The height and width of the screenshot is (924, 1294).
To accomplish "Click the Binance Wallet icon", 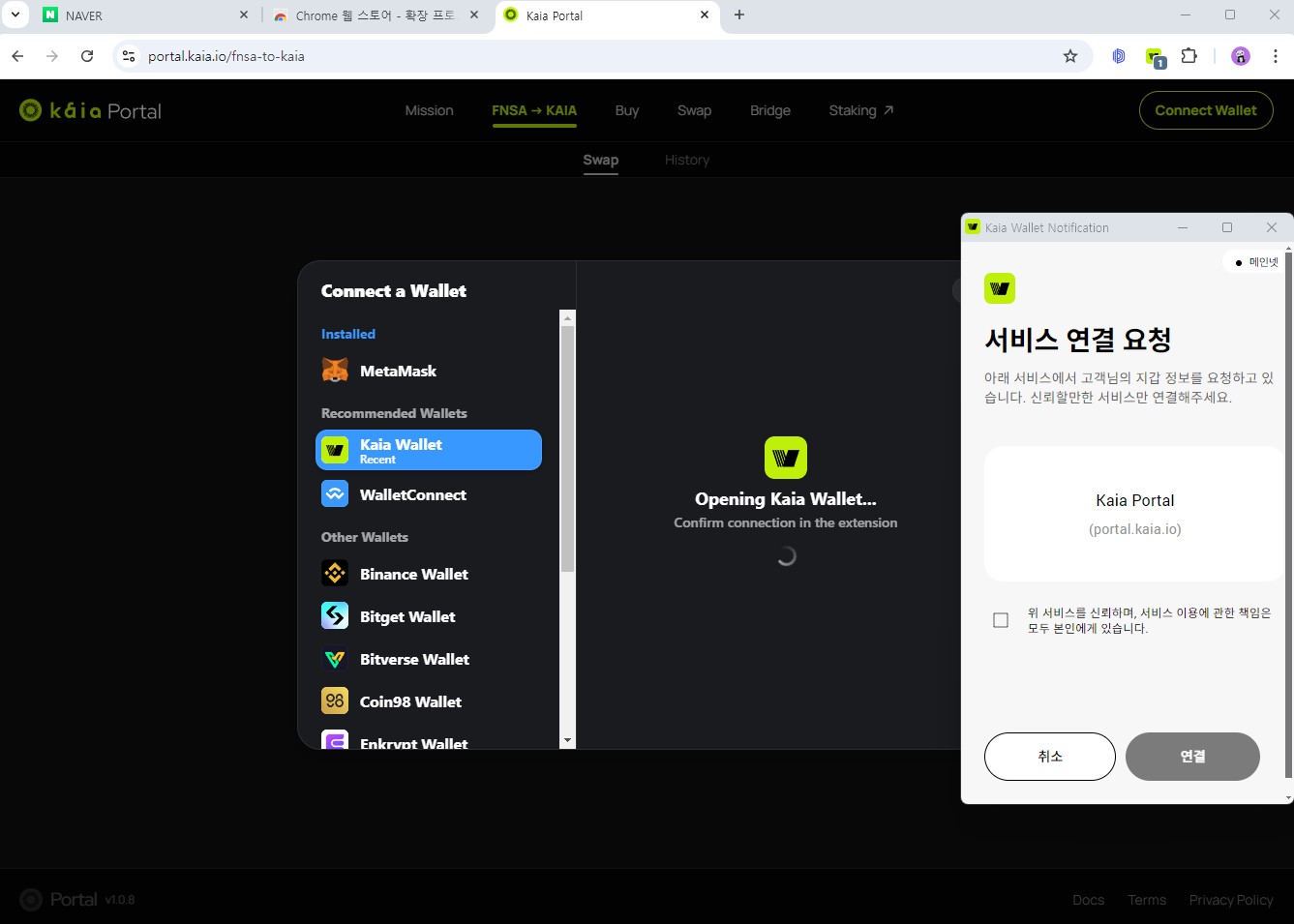I will (335, 573).
